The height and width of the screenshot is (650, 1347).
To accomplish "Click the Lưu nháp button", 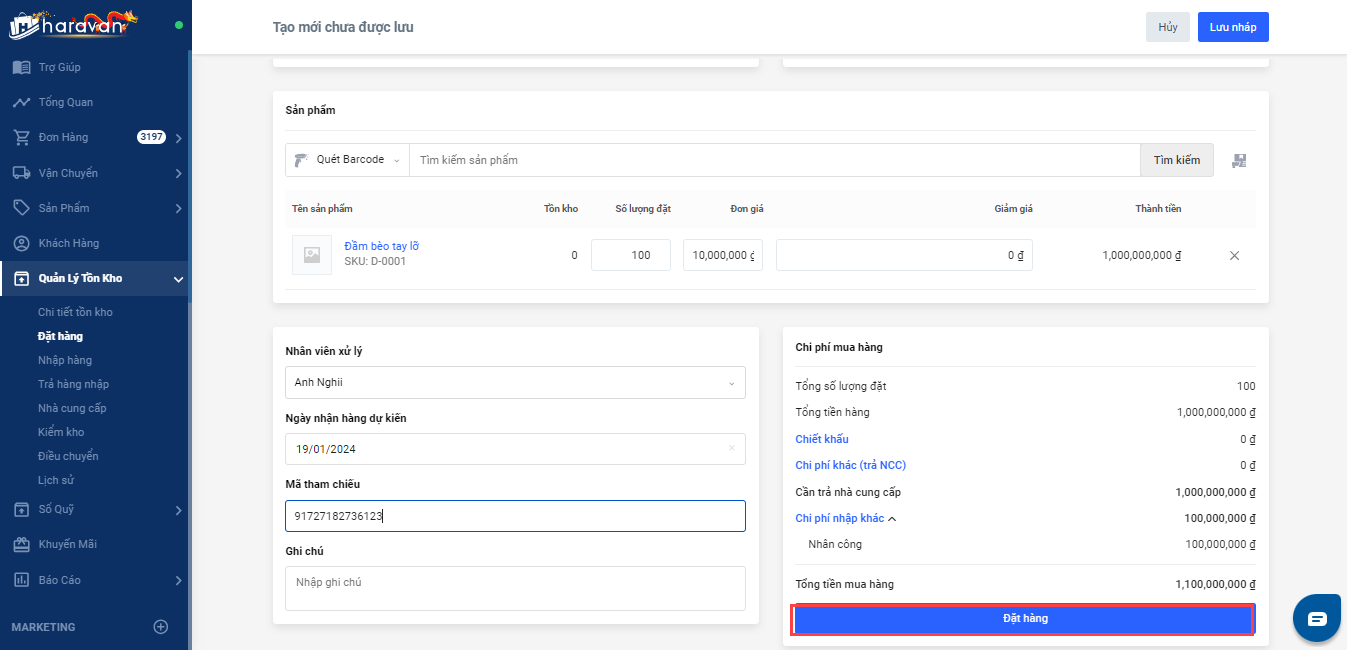I will (x=1232, y=27).
